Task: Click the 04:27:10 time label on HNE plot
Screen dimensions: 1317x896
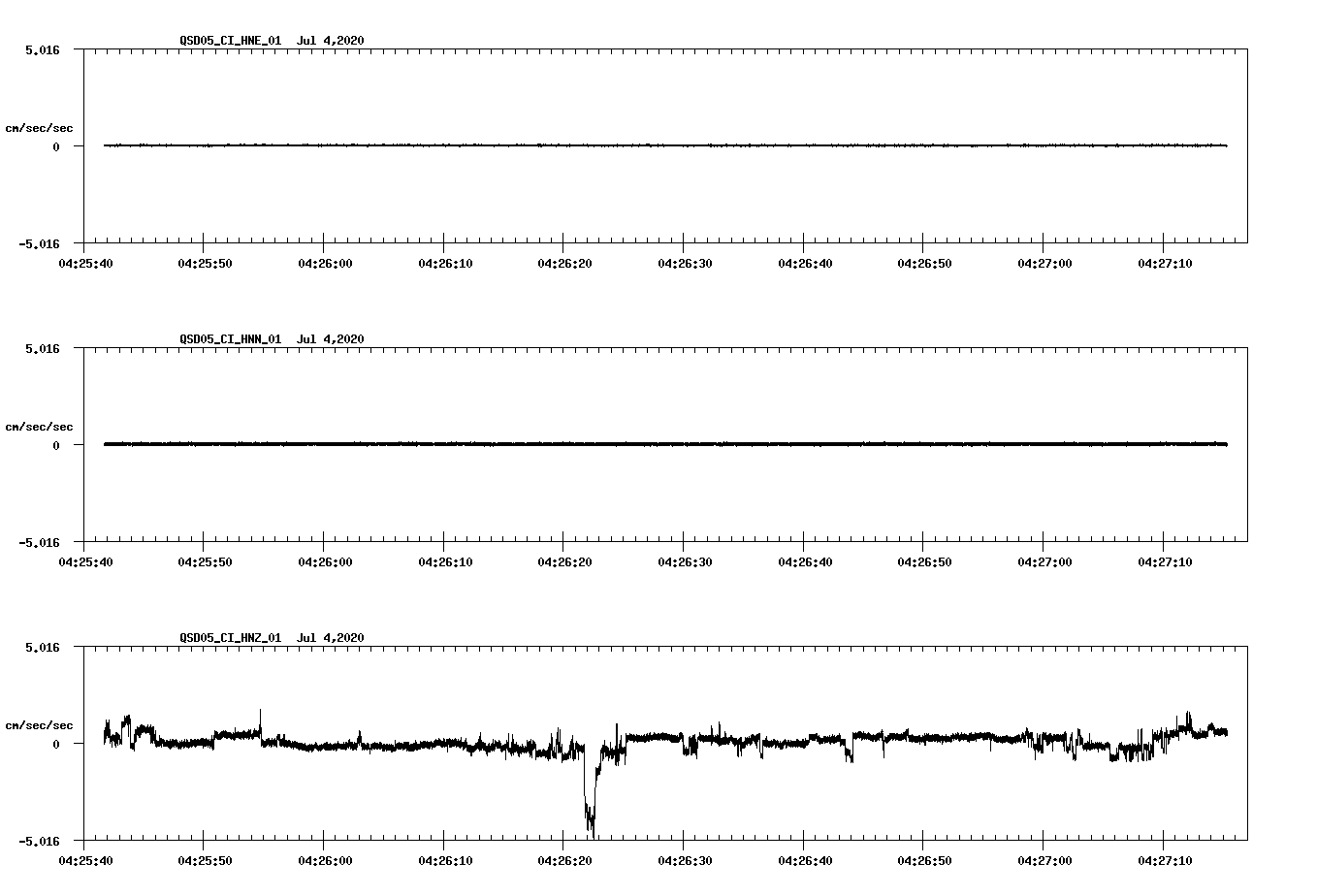Action: point(1164,263)
